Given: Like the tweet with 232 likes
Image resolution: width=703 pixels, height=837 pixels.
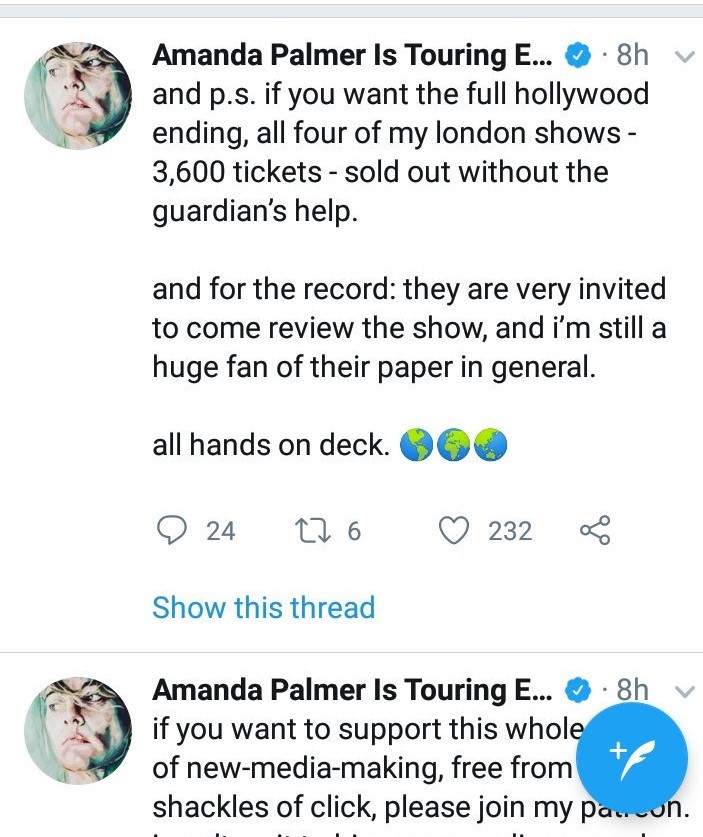Looking at the screenshot, I should [455, 530].
